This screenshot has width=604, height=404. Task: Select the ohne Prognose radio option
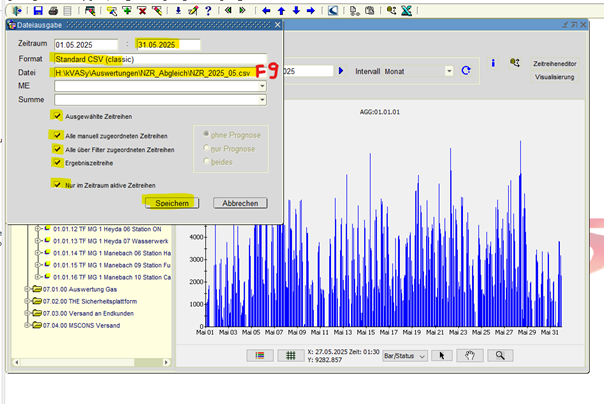206,134
